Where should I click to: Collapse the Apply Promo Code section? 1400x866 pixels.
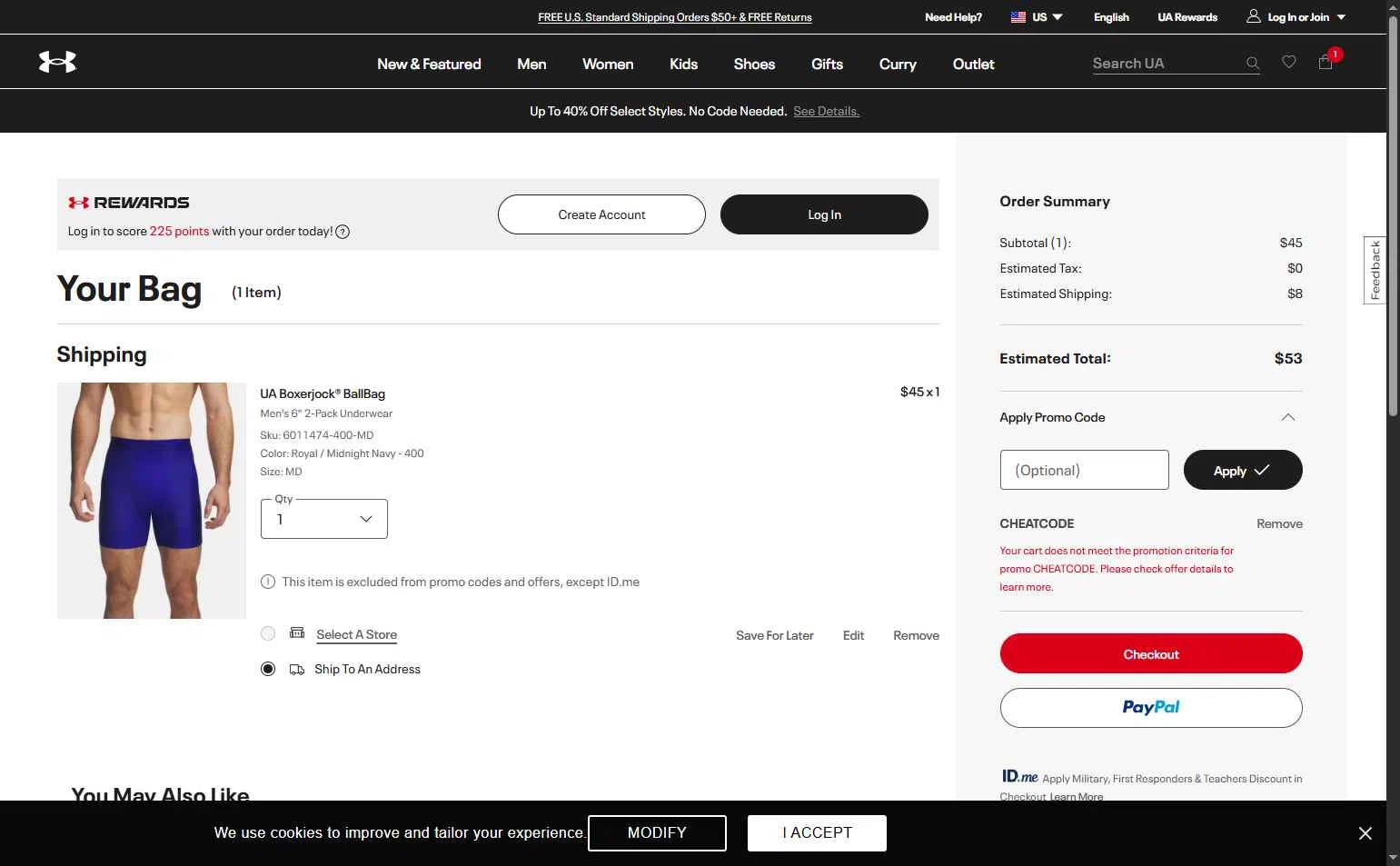click(x=1287, y=417)
